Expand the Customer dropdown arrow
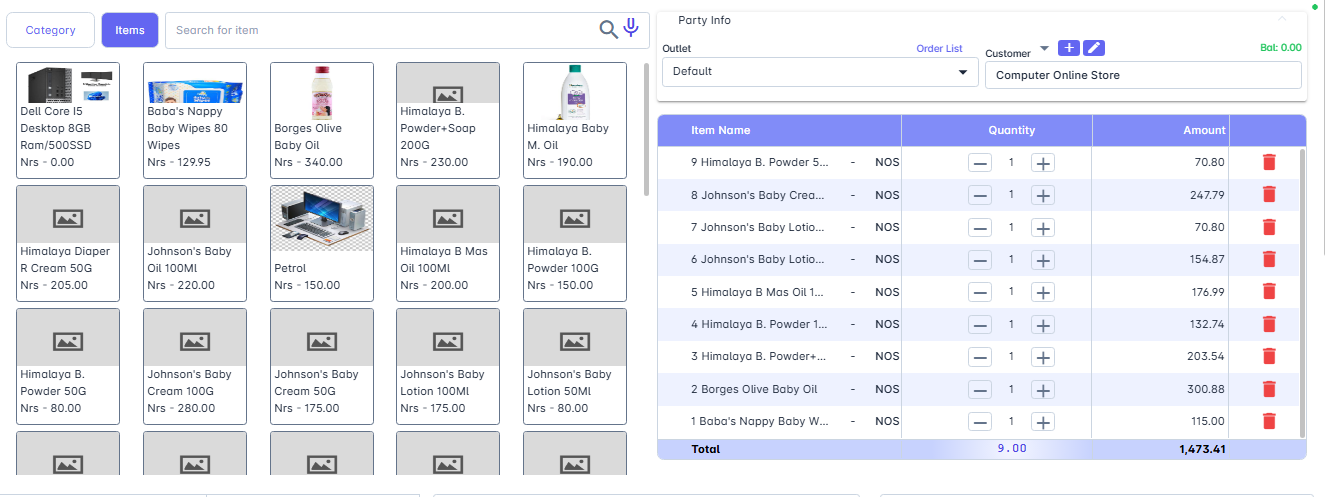The height and width of the screenshot is (497, 1325). pyautogui.click(x=1044, y=48)
